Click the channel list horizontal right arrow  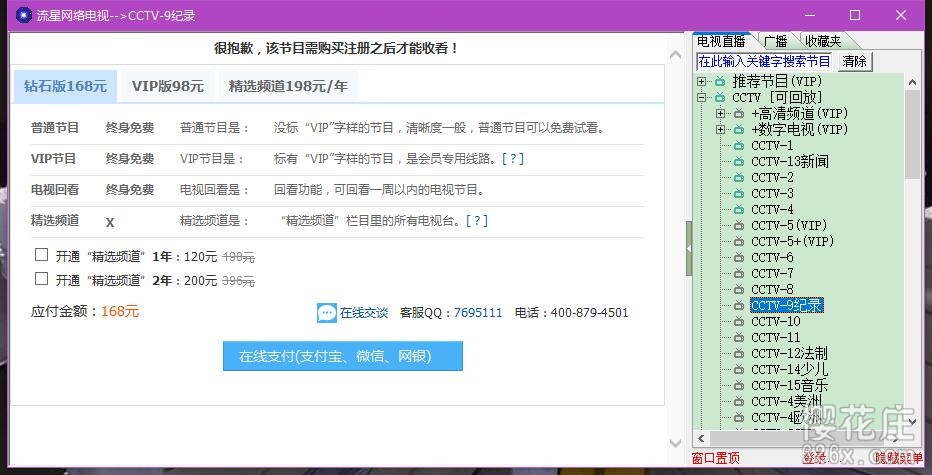(x=896, y=438)
